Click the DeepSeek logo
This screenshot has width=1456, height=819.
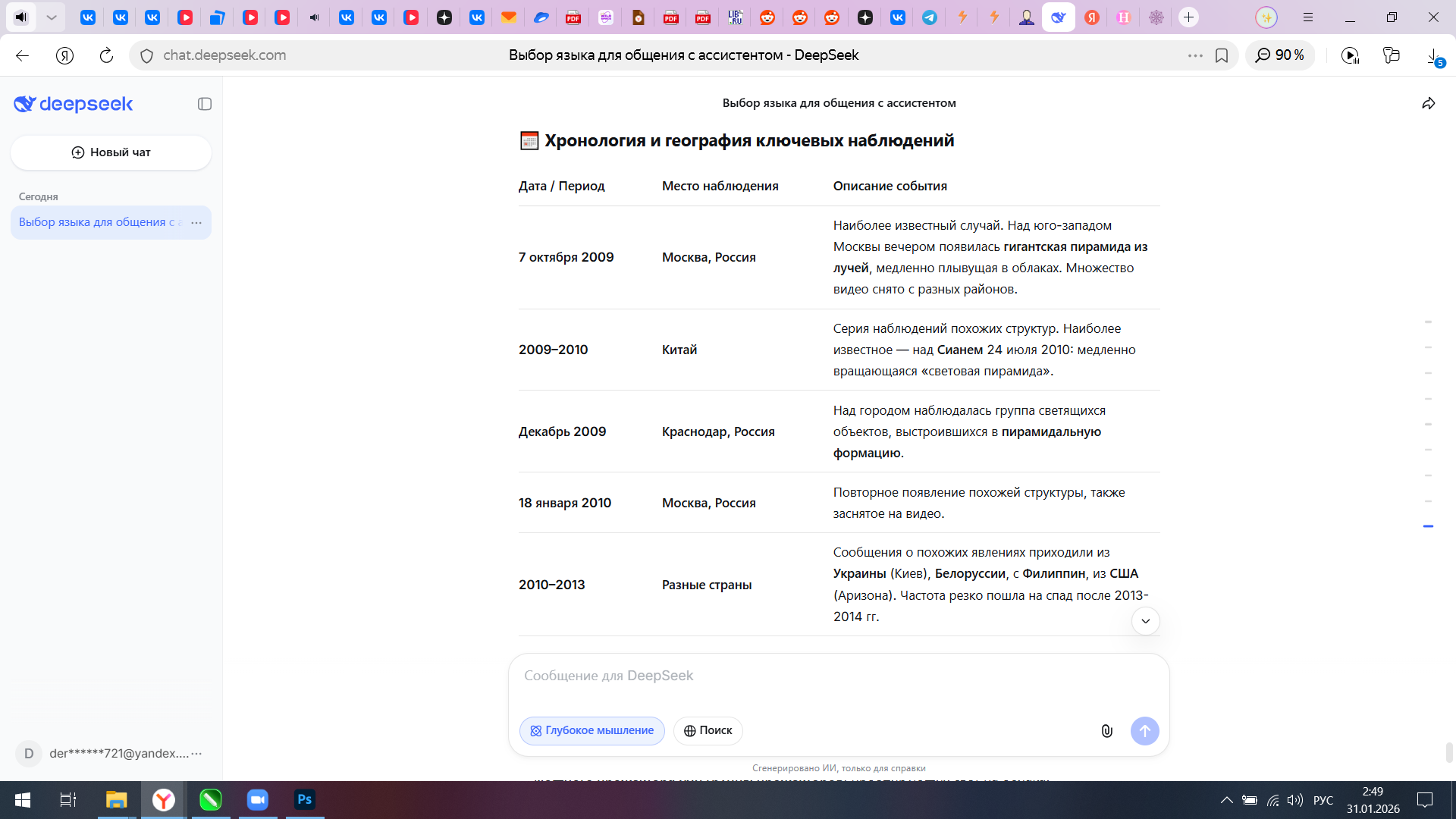tap(74, 104)
